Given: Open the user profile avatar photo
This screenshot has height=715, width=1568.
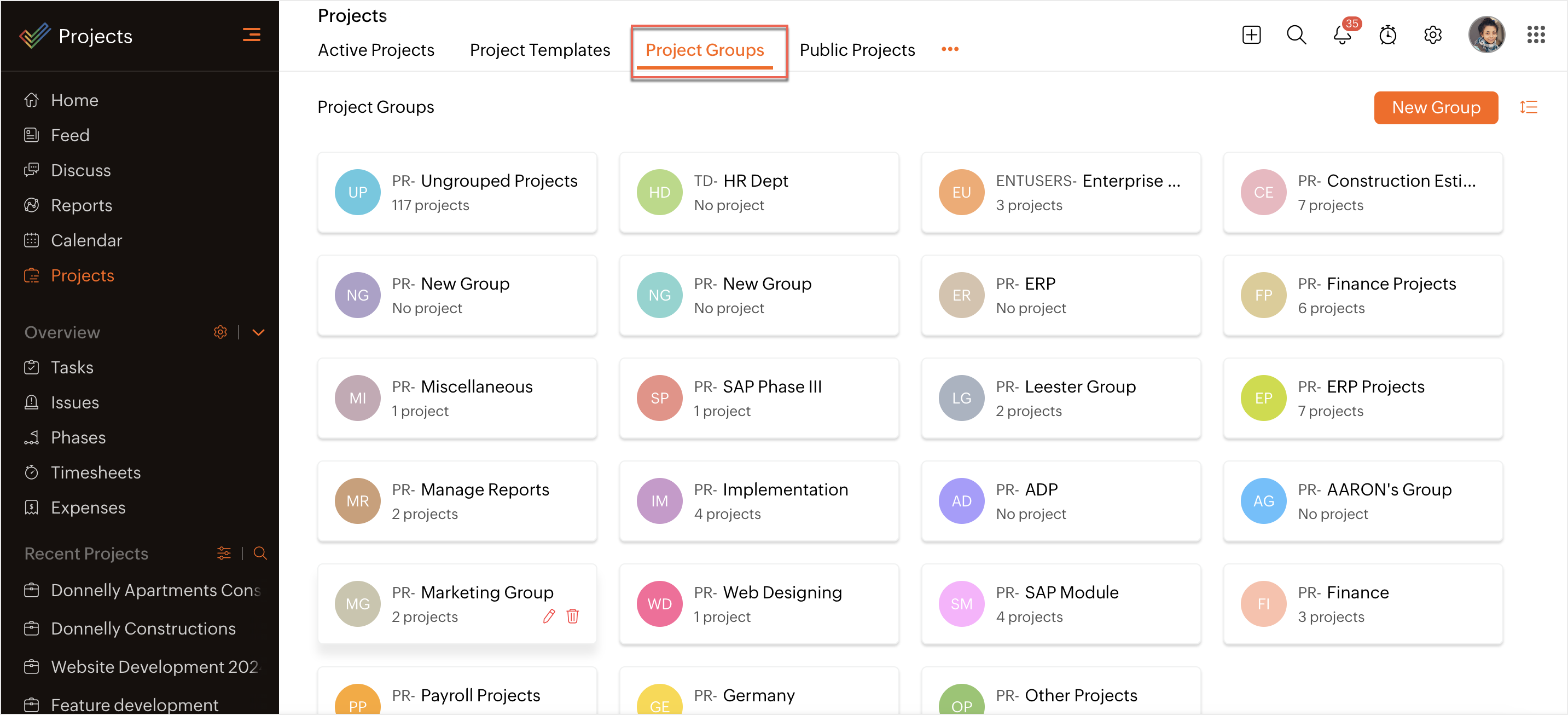Looking at the screenshot, I should [x=1486, y=34].
